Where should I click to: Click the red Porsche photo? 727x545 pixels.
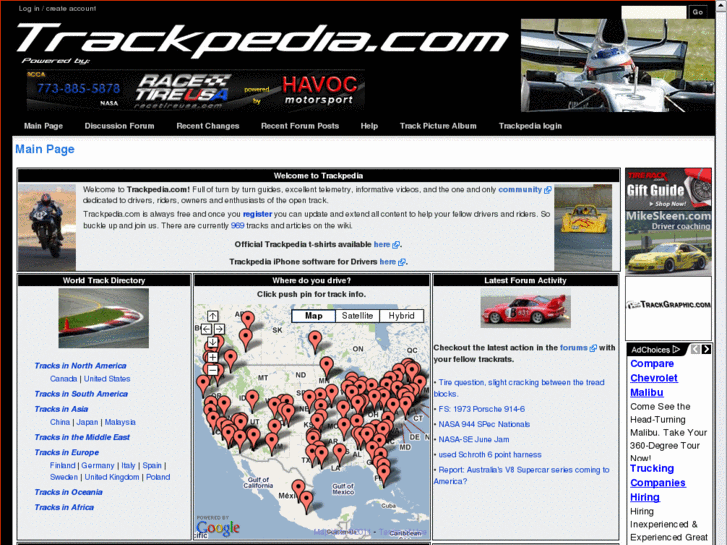pos(525,308)
